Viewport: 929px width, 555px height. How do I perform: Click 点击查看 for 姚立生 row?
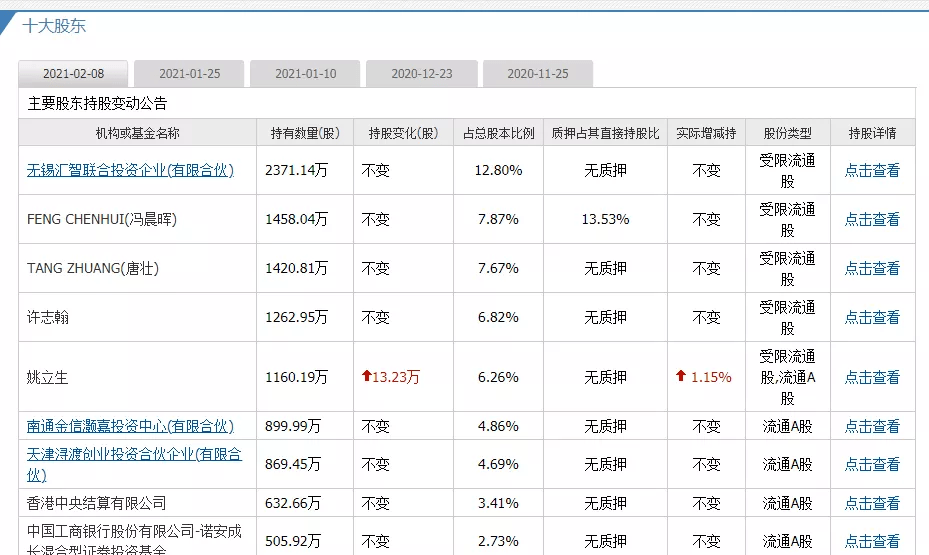[872, 377]
